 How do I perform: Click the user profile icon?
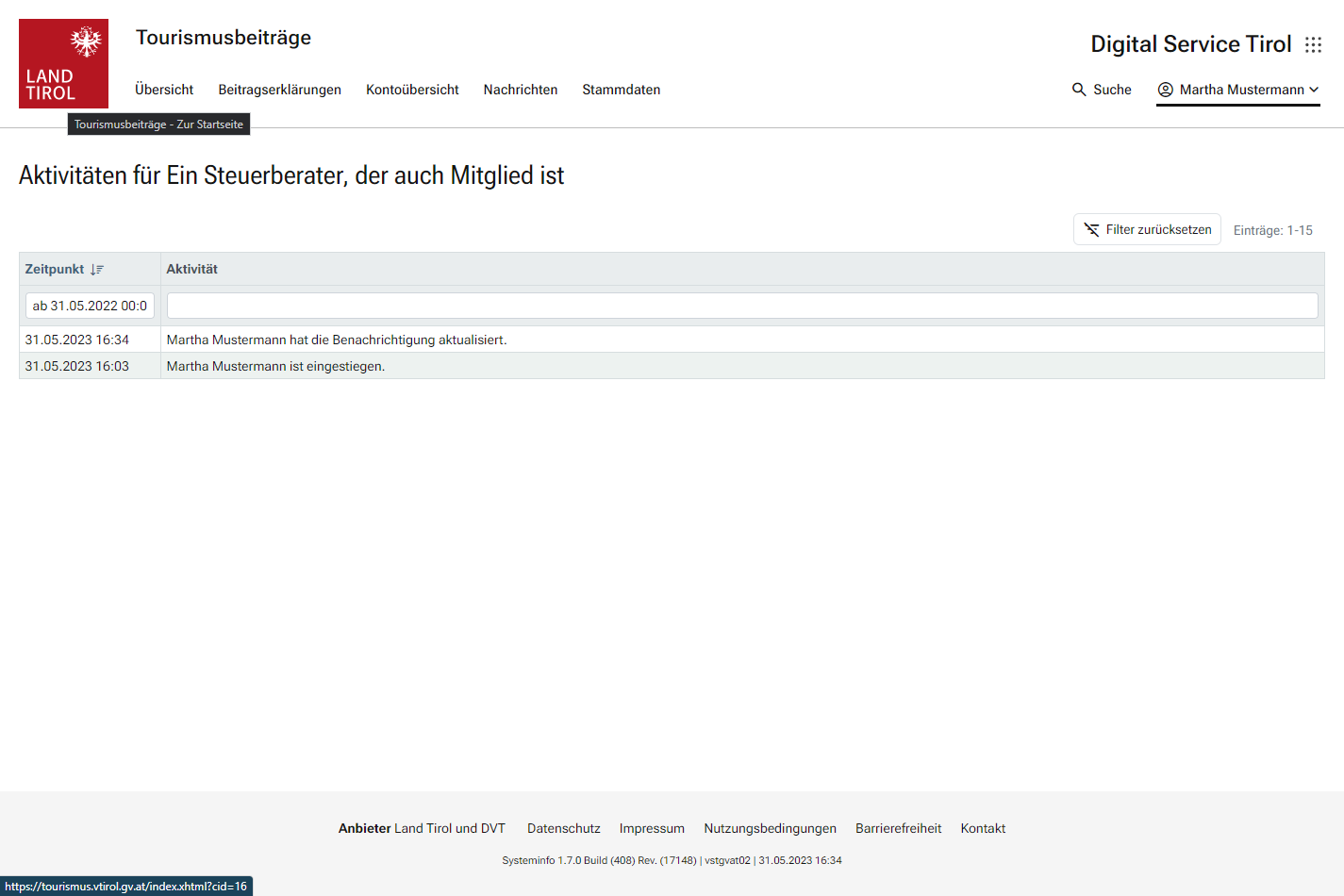click(1166, 90)
